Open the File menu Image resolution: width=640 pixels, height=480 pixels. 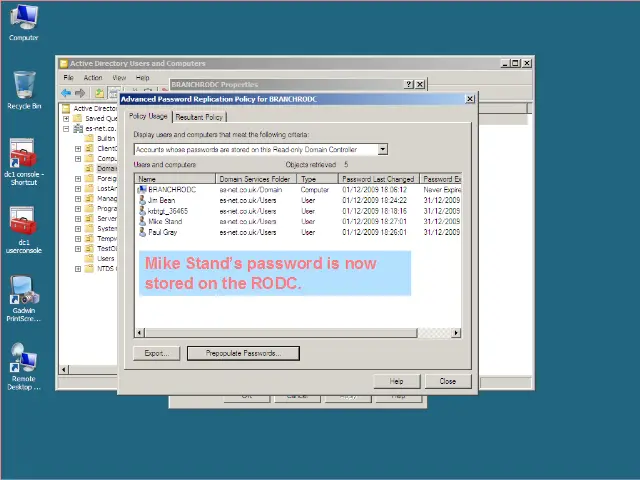coord(69,78)
